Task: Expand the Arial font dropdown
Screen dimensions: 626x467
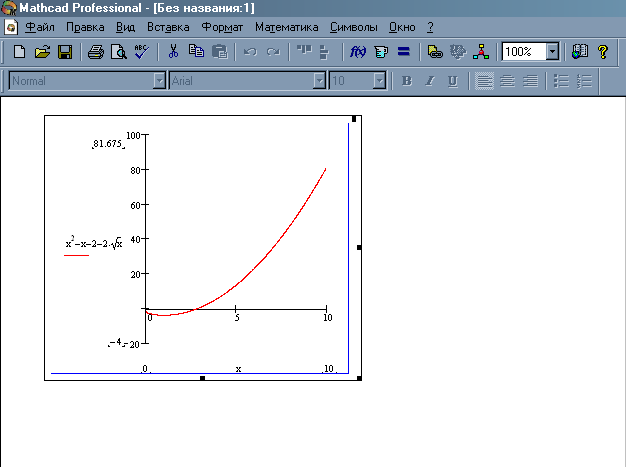Action: pos(319,81)
